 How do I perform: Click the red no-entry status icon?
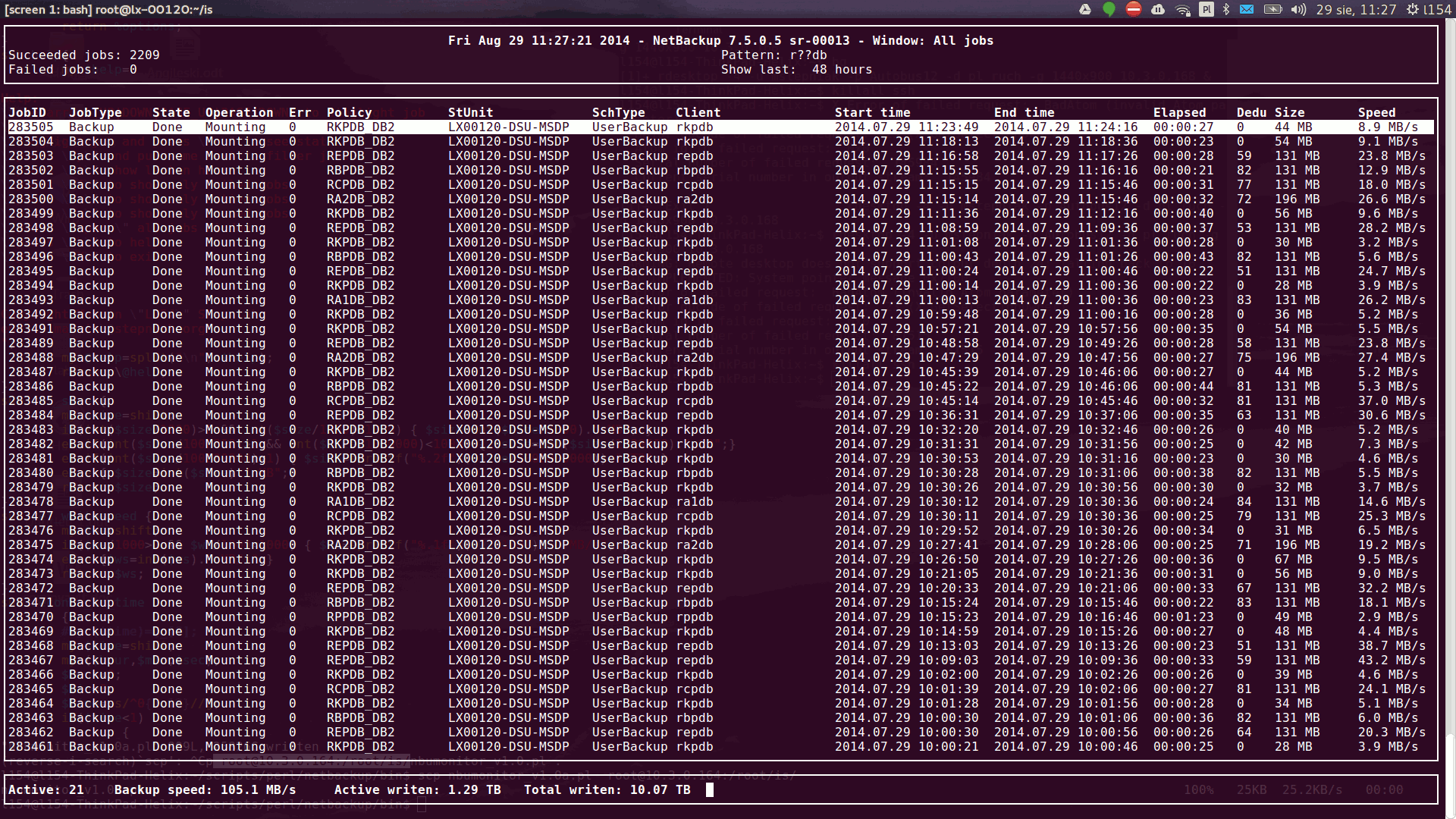click(x=1133, y=9)
